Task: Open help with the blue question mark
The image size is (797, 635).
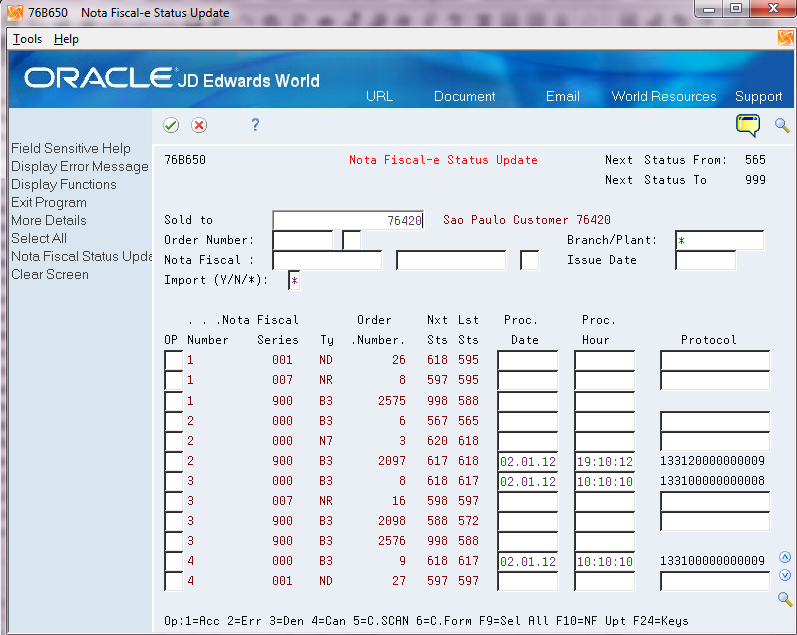Action: (x=255, y=125)
